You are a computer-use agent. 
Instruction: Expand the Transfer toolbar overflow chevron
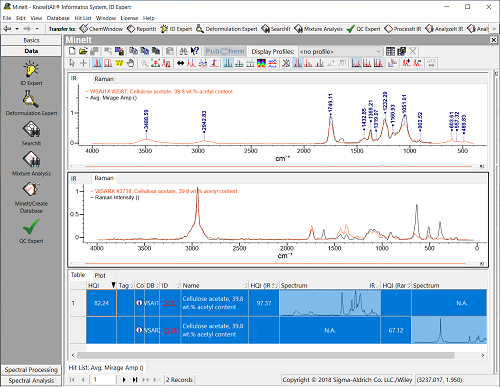495,29
